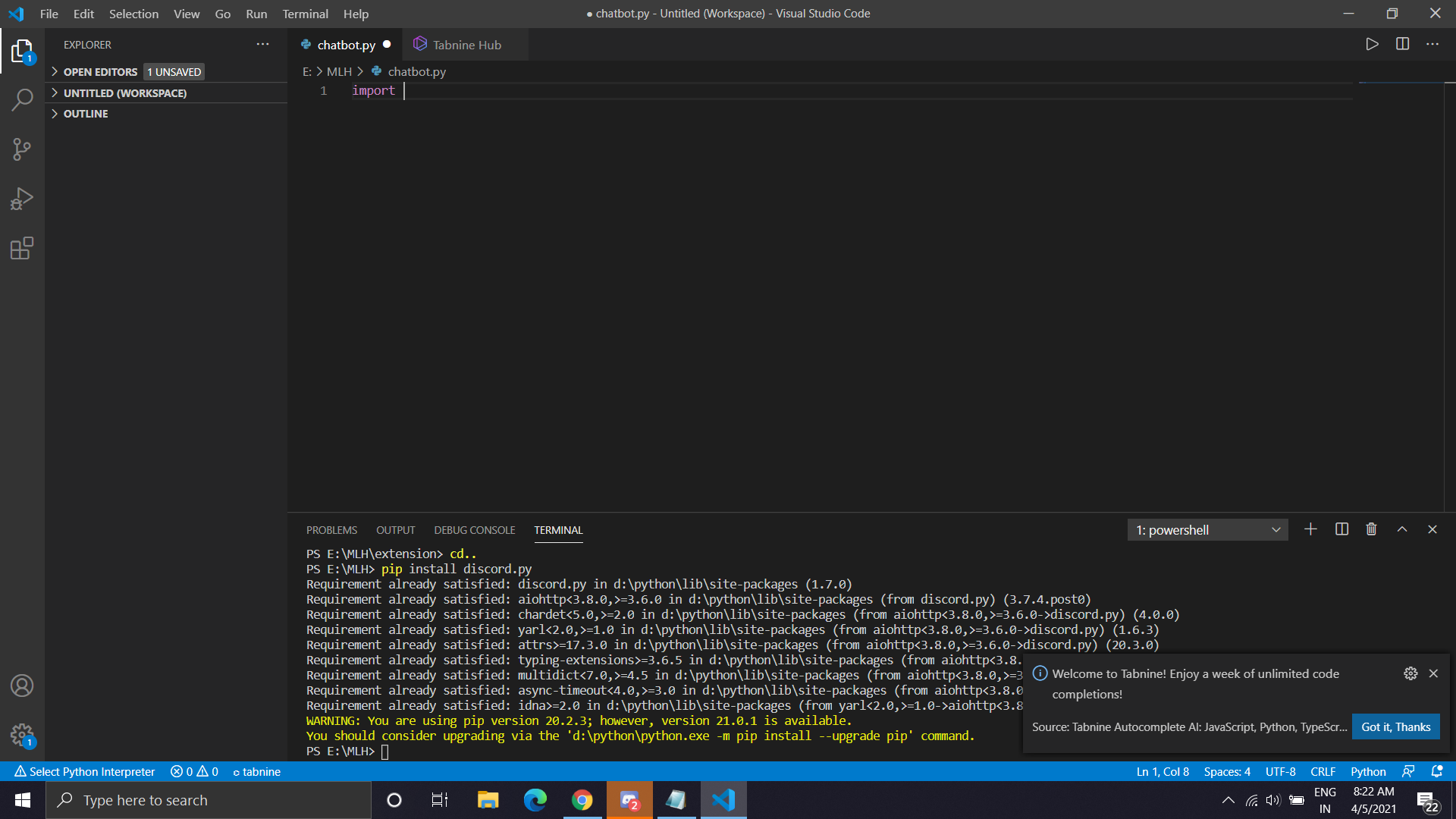Expand the OPEN EDITORS section
This screenshot has height=819, width=1456.
pyautogui.click(x=100, y=72)
